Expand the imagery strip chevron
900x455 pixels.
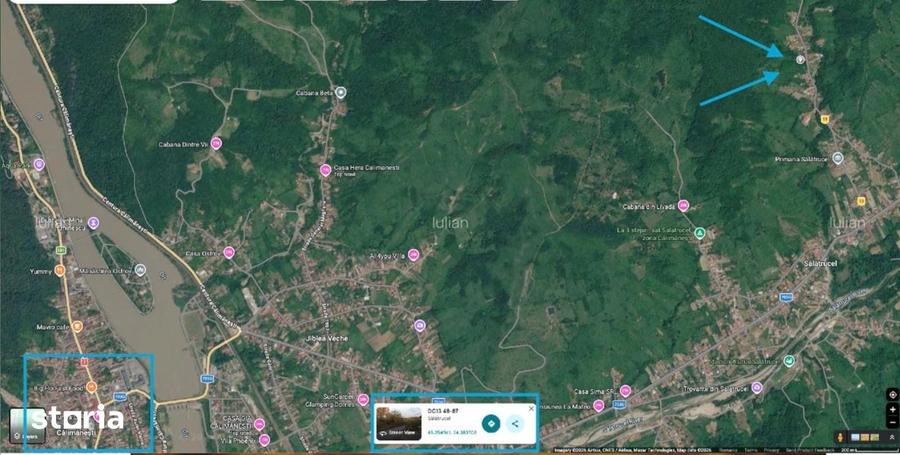pos(892,437)
